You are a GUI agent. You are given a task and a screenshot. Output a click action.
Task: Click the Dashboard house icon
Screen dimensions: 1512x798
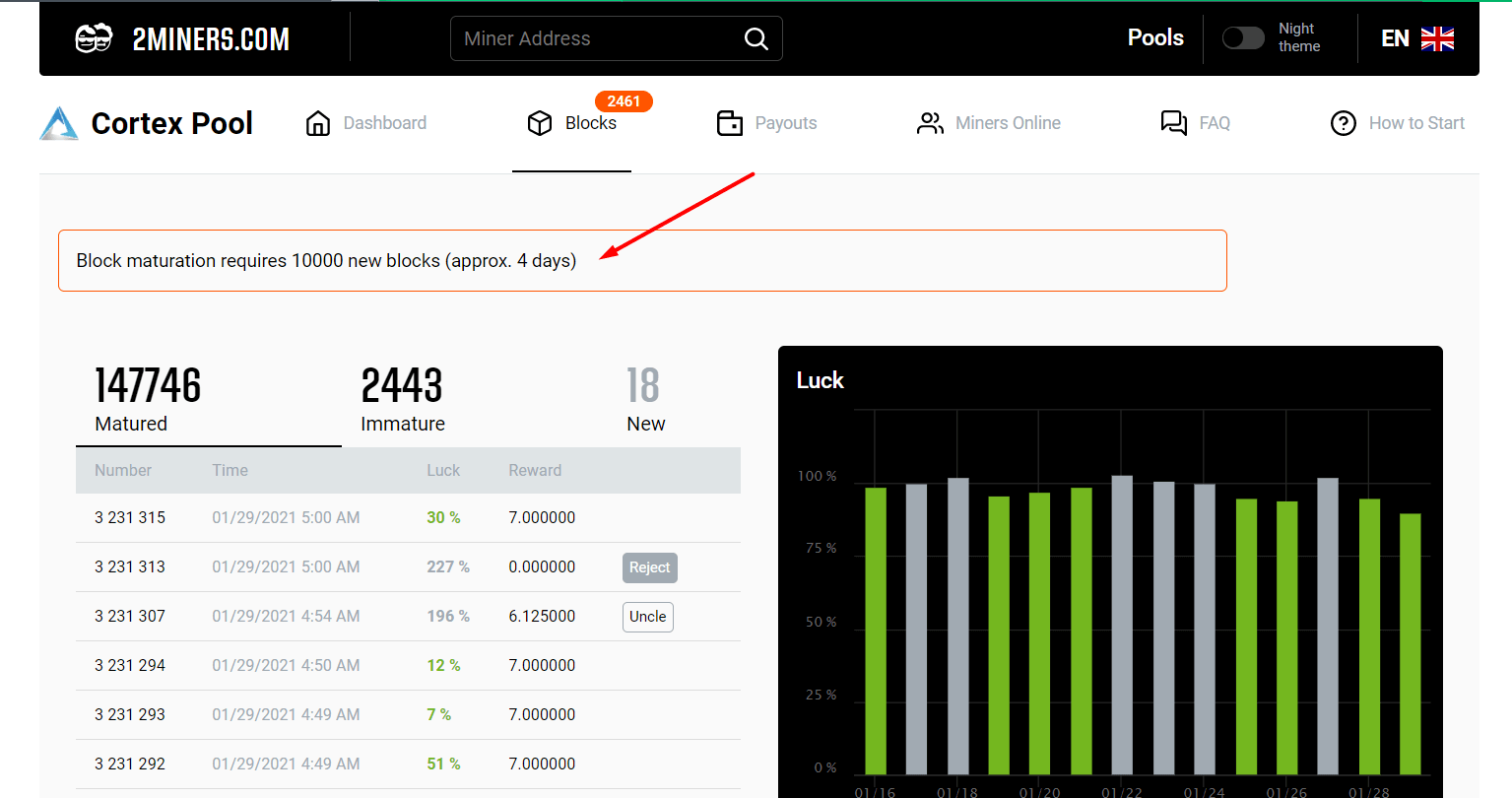[318, 123]
